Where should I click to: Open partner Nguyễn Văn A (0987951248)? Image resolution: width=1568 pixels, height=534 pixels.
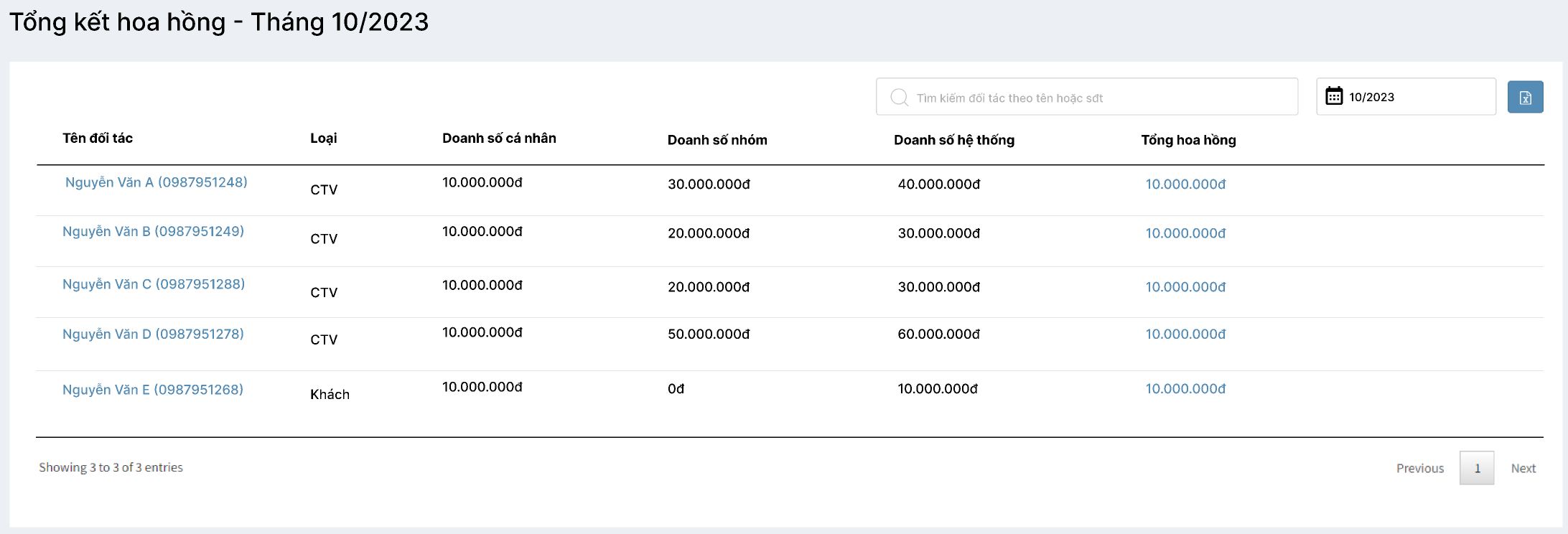pos(156,182)
